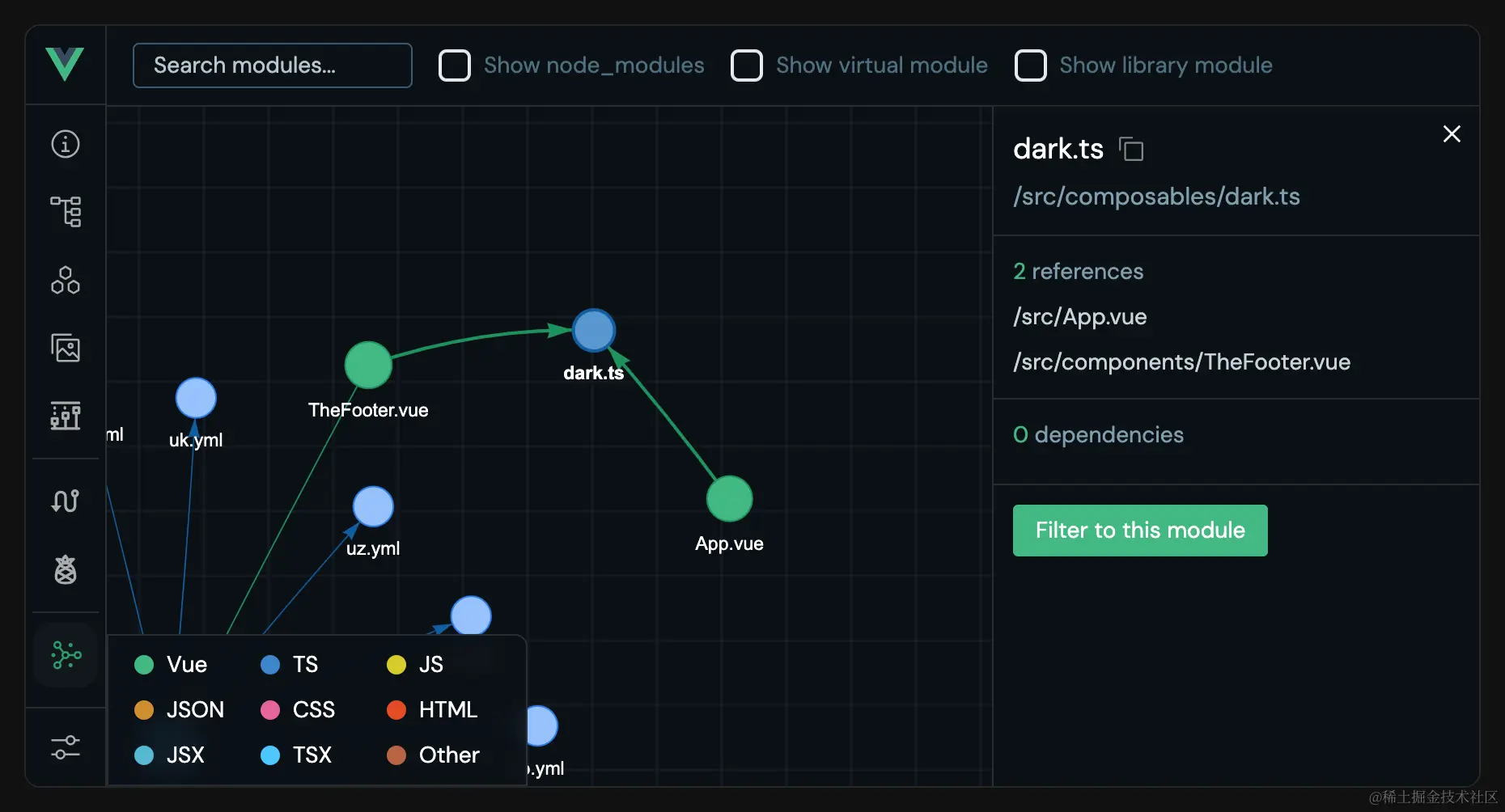1505x812 pixels.
Task: Open the Pinia stores panel
Action: click(x=65, y=569)
